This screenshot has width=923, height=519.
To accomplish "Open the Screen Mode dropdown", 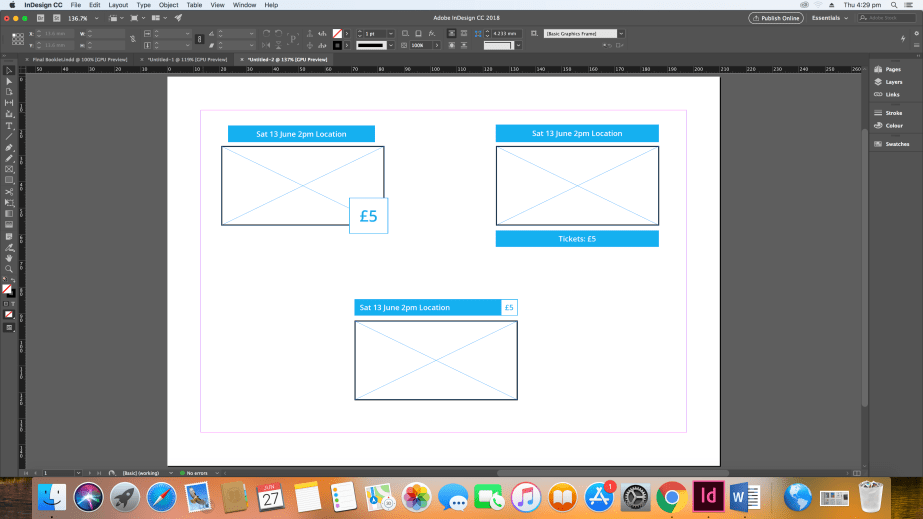I will (137, 18).
